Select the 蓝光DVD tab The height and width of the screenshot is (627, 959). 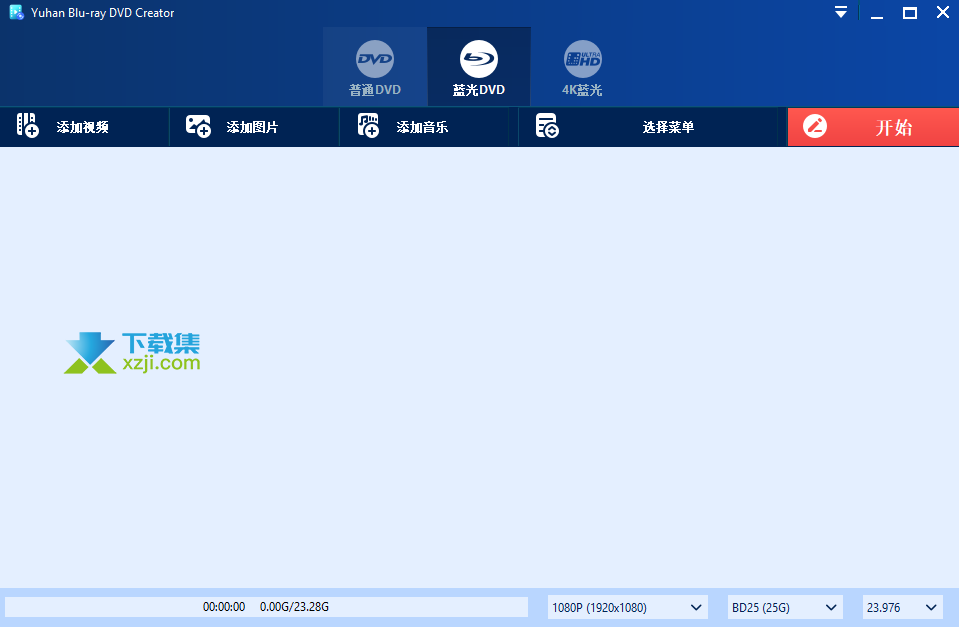point(479,67)
